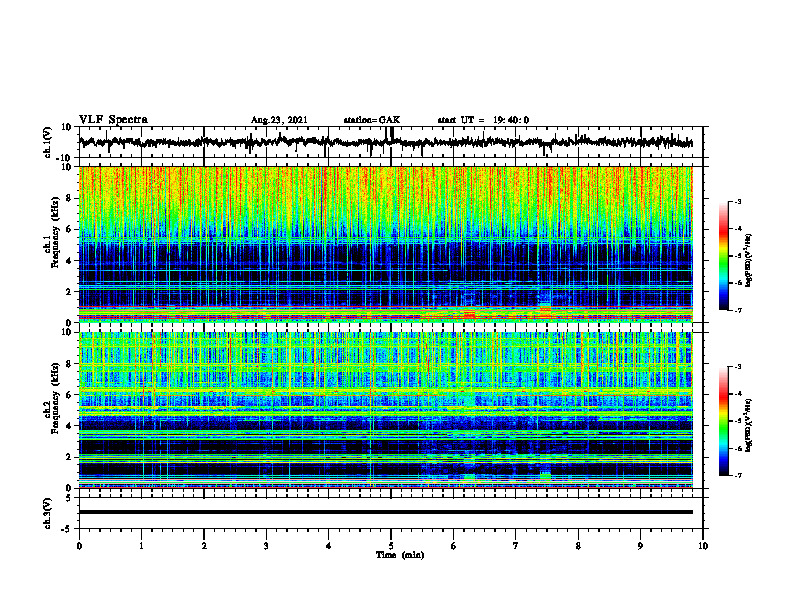This screenshot has width=792, height=612.
Task: Click the ch.1 spectrogram color scale bar
Action: [x=723, y=256]
